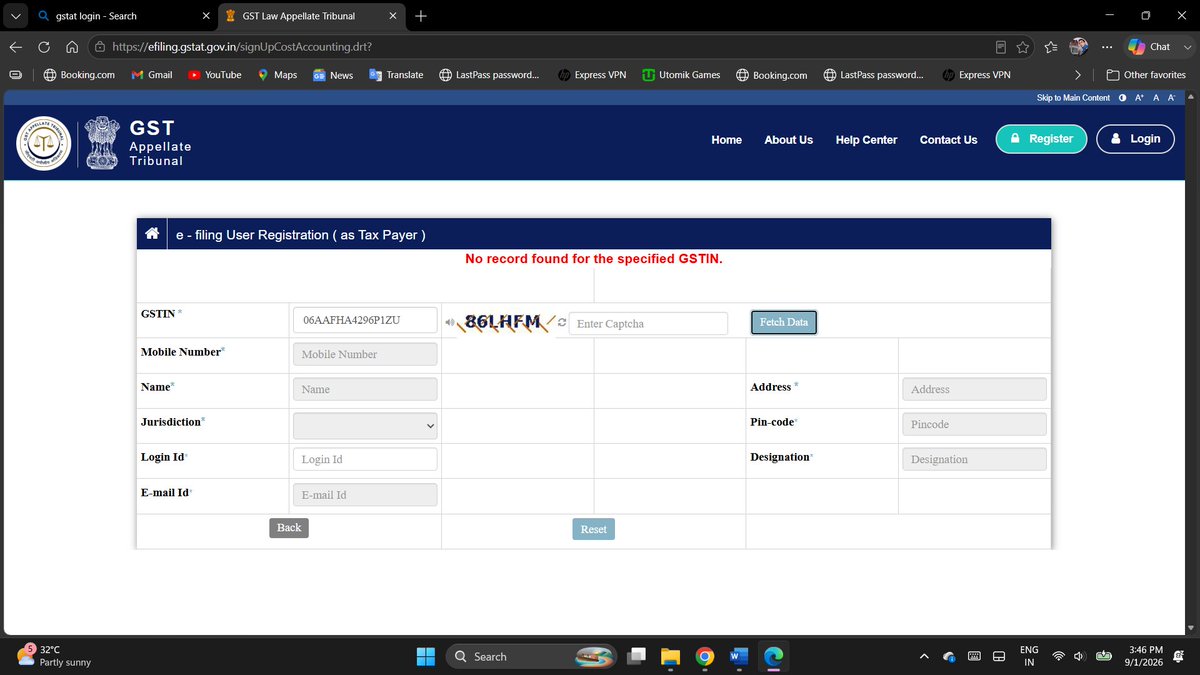
Task: Close the GST Law Appellate Tribunal tab
Action: coord(393,16)
